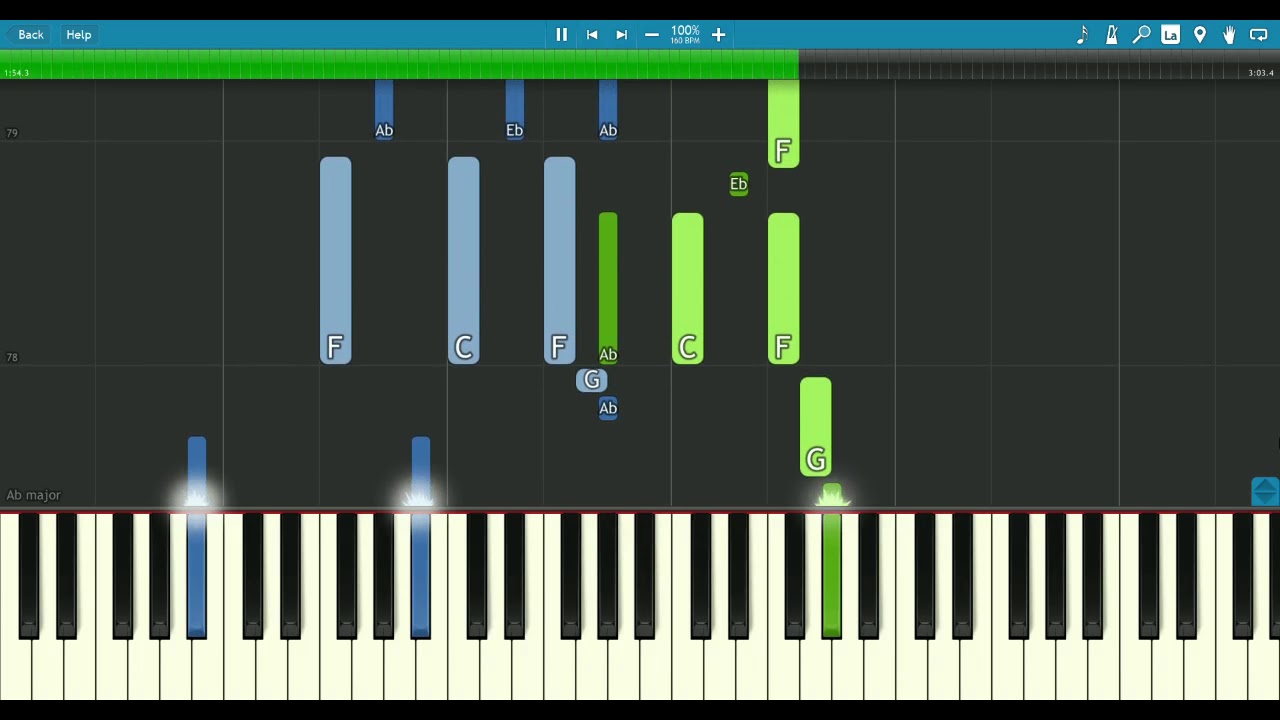Jump to previous section button
The height and width of the screenshot is (720, 1280).
click(x=592, y=35)
